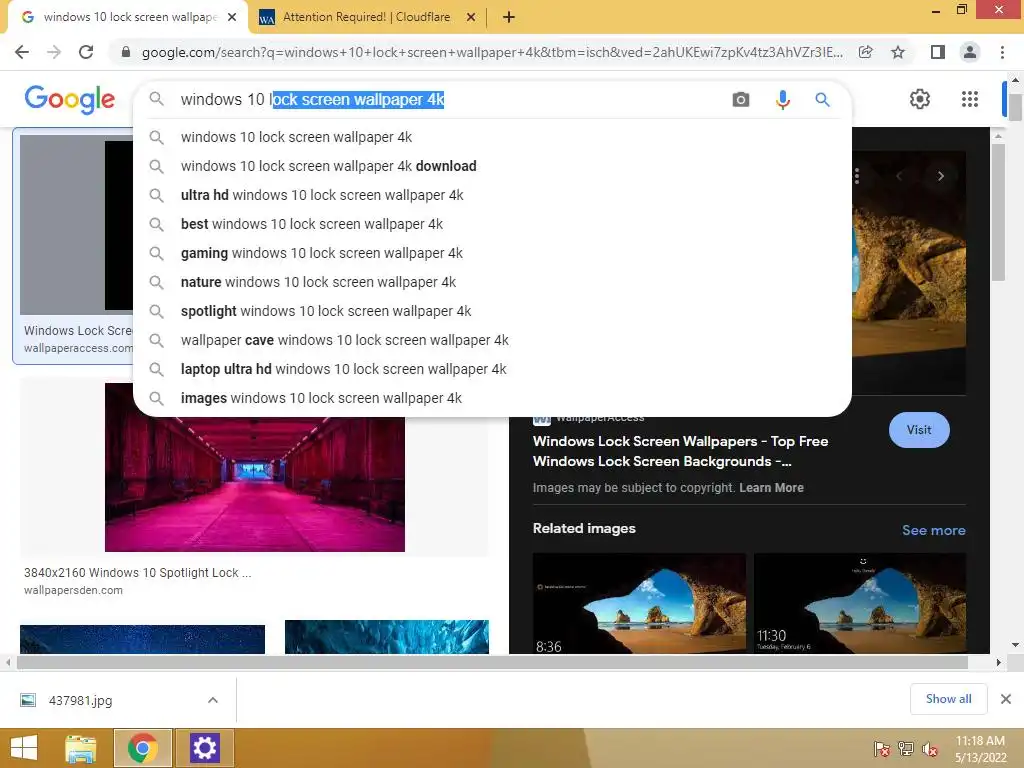Open the blue ice texture thumbnail
This screenshot has height=768, width=1024.
[387, 637]
